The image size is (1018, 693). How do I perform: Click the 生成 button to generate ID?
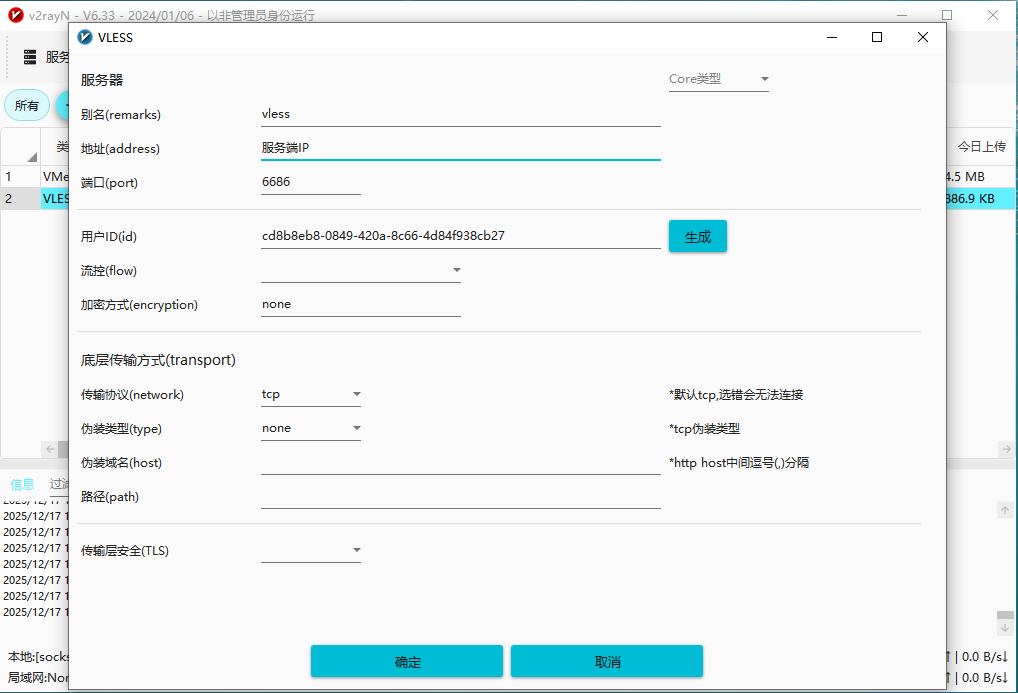698,236
